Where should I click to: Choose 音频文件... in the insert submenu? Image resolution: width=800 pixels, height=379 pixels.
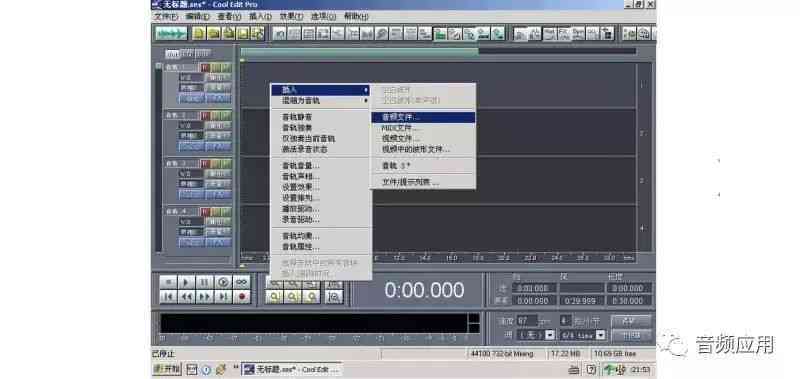[423, 117]
